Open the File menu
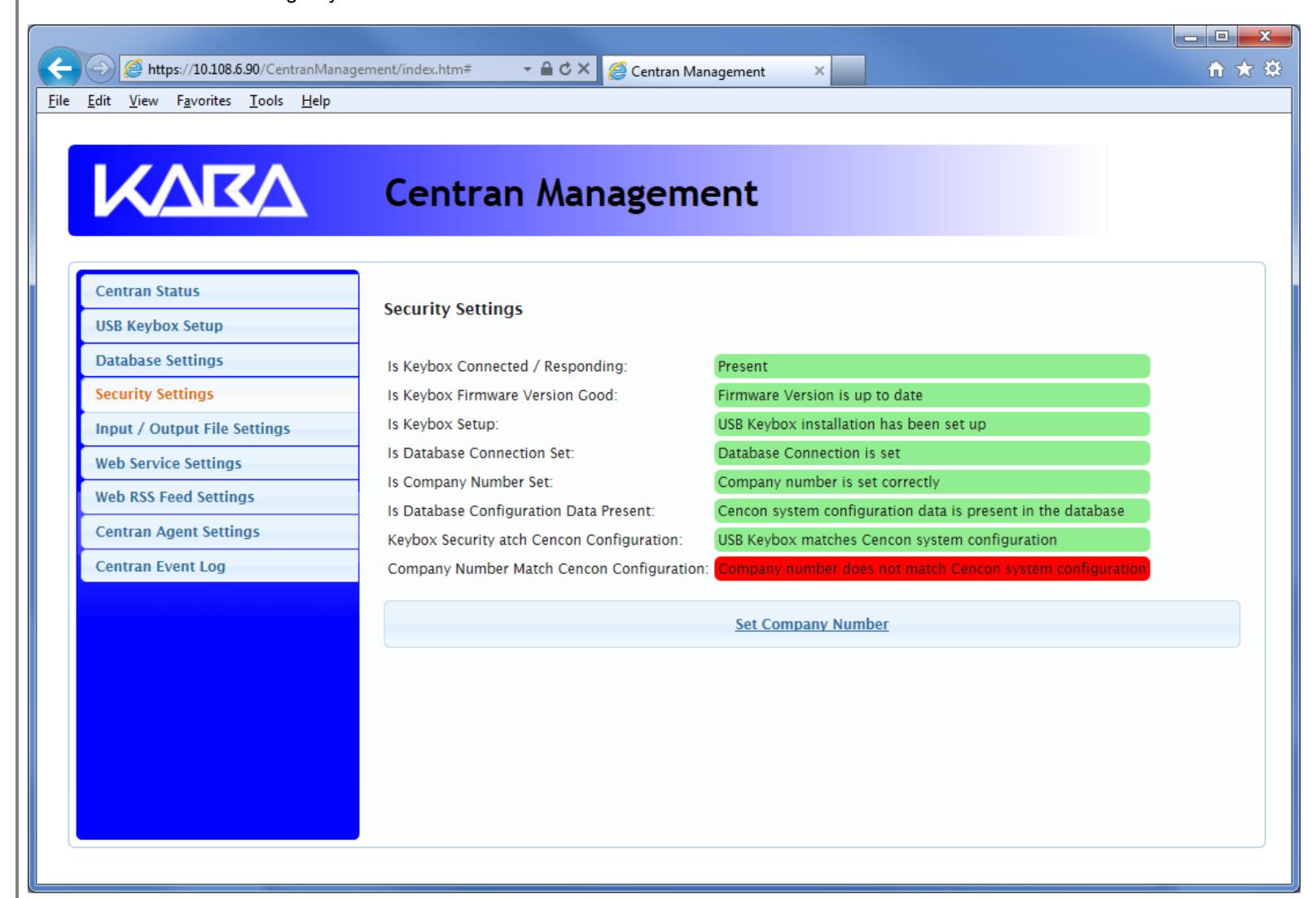 (59, 101)
